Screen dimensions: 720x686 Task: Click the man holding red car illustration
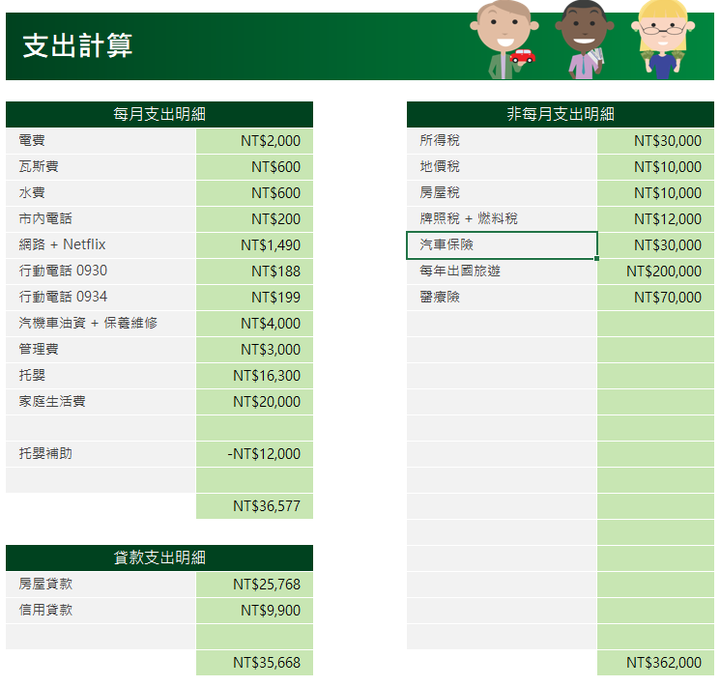[x=504, y=40]
